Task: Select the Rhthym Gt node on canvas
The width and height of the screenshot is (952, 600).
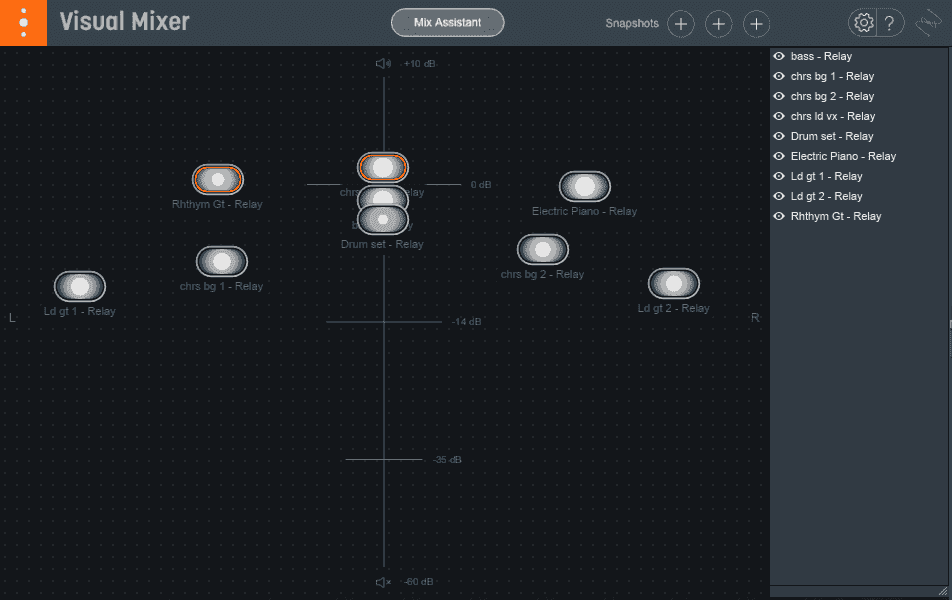Action: (217, 179)
